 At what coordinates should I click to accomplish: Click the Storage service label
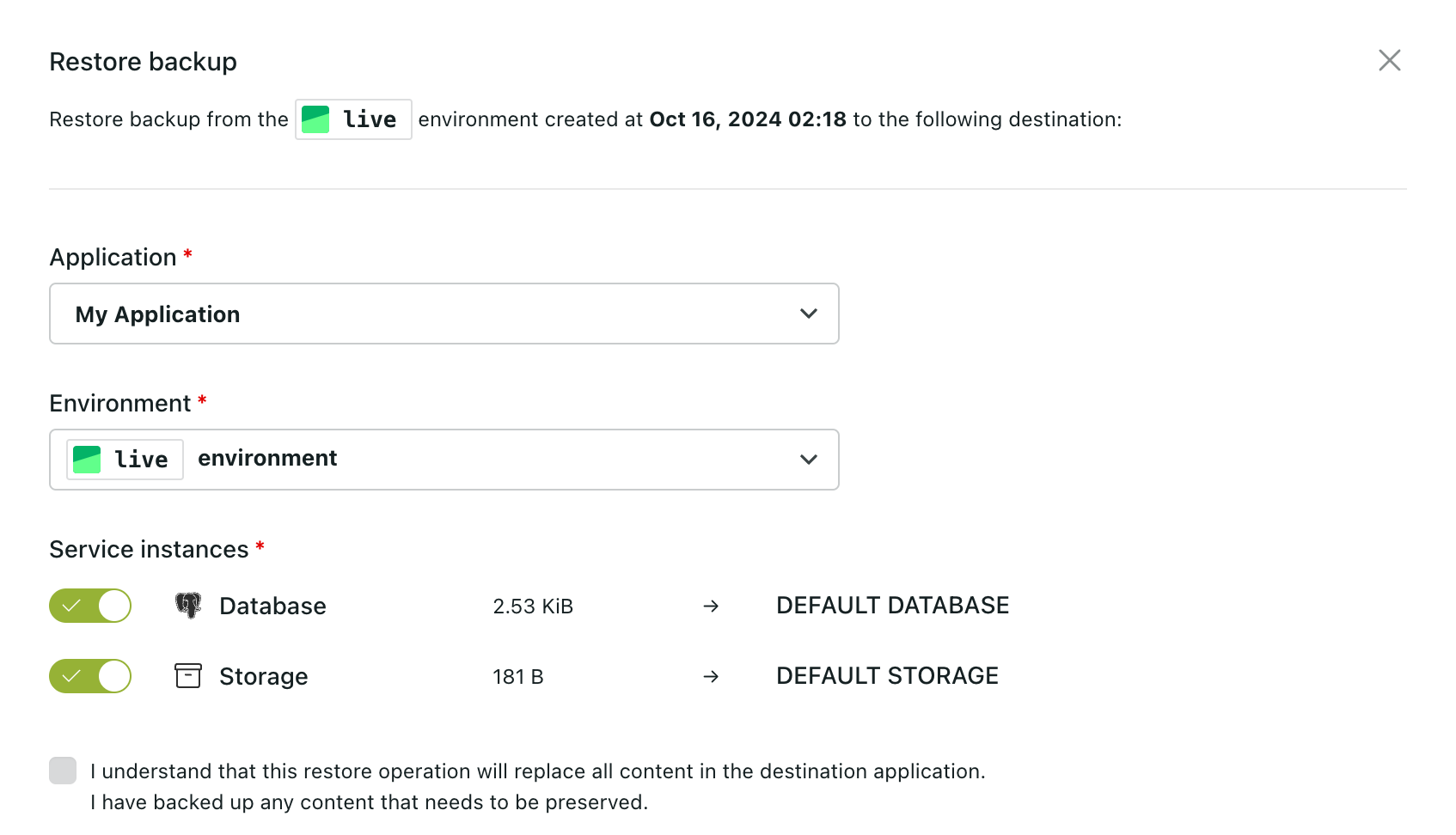[x=263, y=677]
